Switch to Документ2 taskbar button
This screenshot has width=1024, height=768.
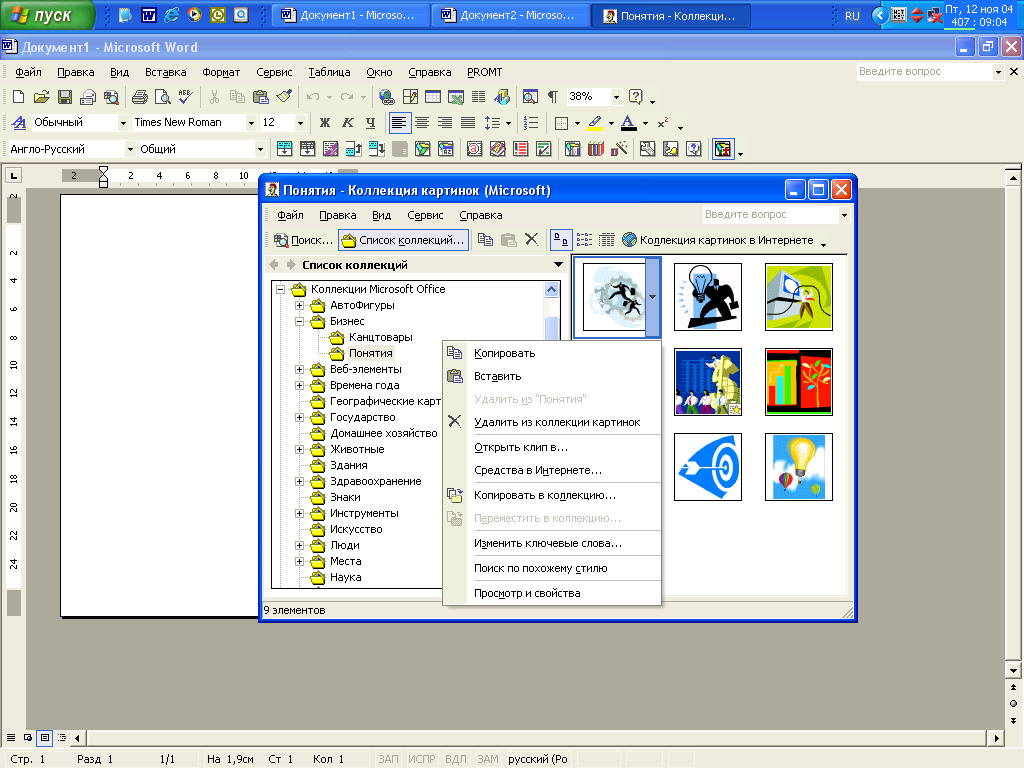pyautogui.click(x=510, y=16)
